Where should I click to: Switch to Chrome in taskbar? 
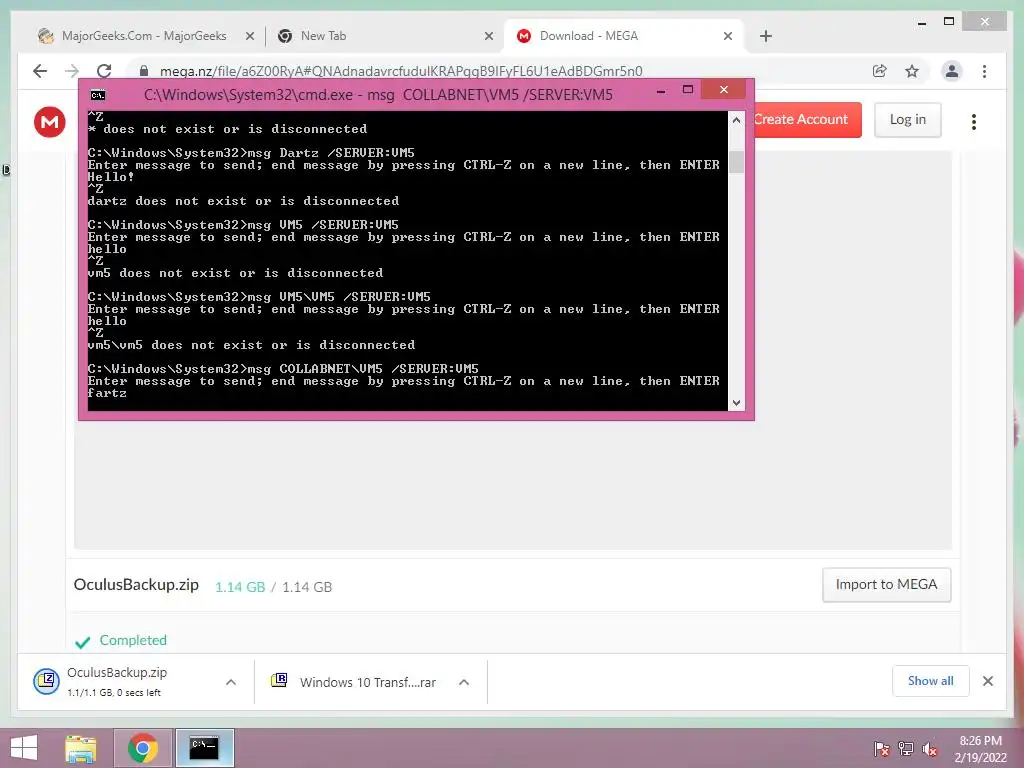point(143,748)
